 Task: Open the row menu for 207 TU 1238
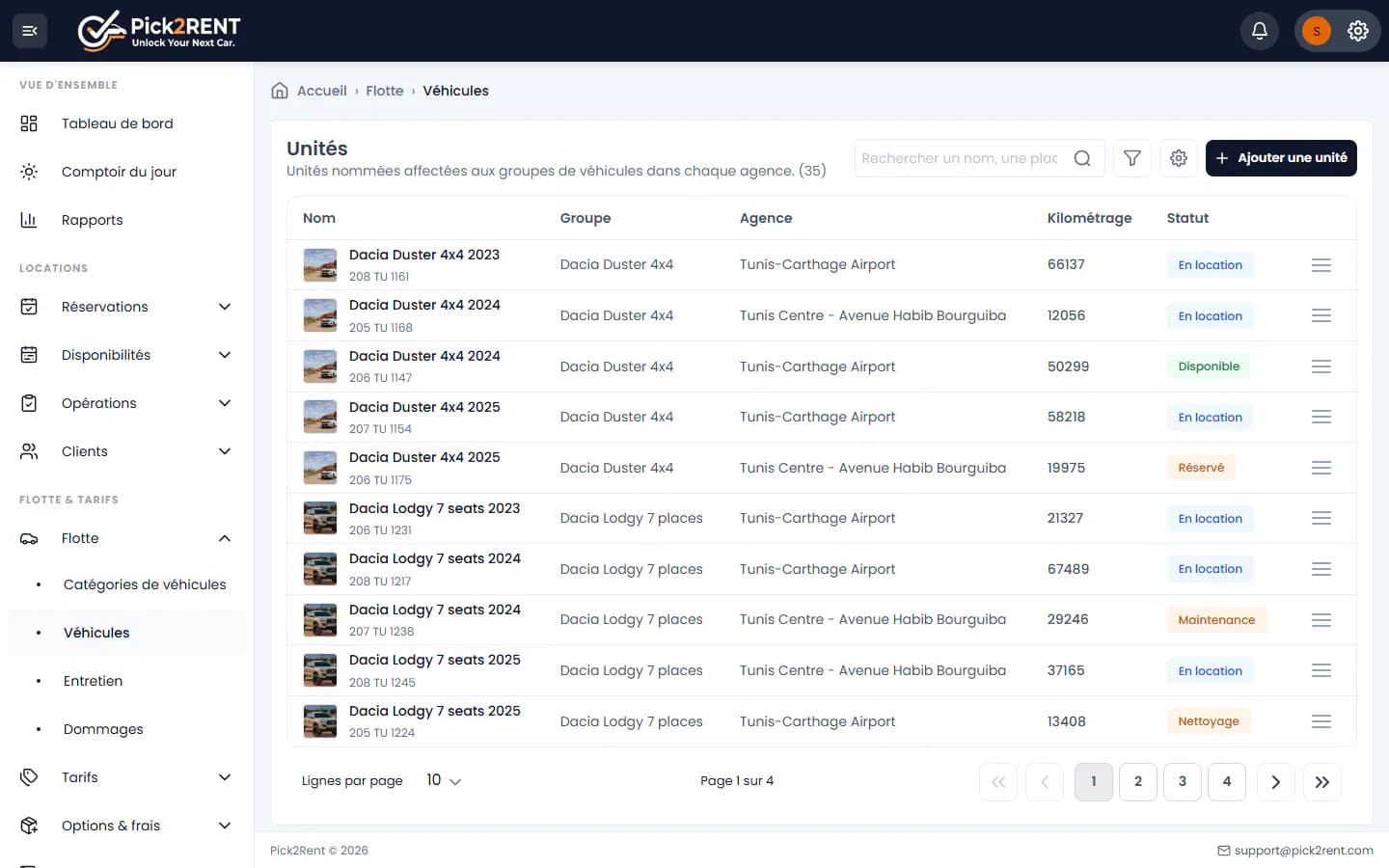click(1321, 620)
